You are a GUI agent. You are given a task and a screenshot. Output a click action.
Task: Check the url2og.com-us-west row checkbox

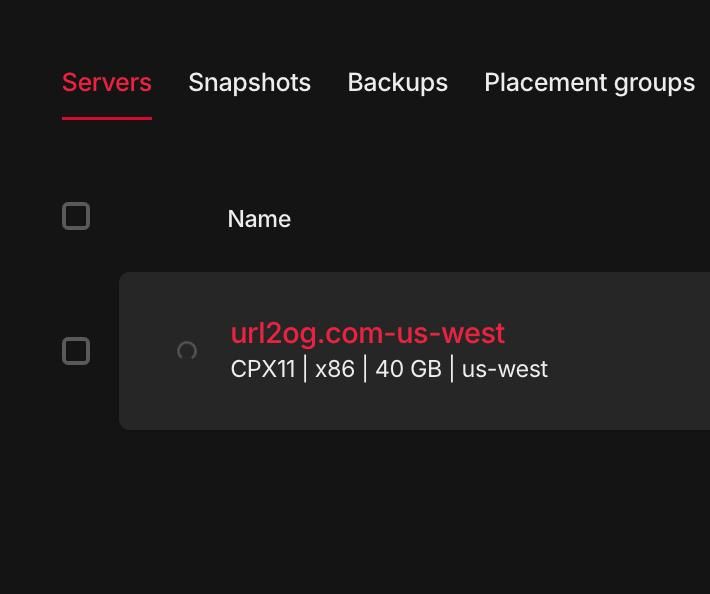(76, 351)
